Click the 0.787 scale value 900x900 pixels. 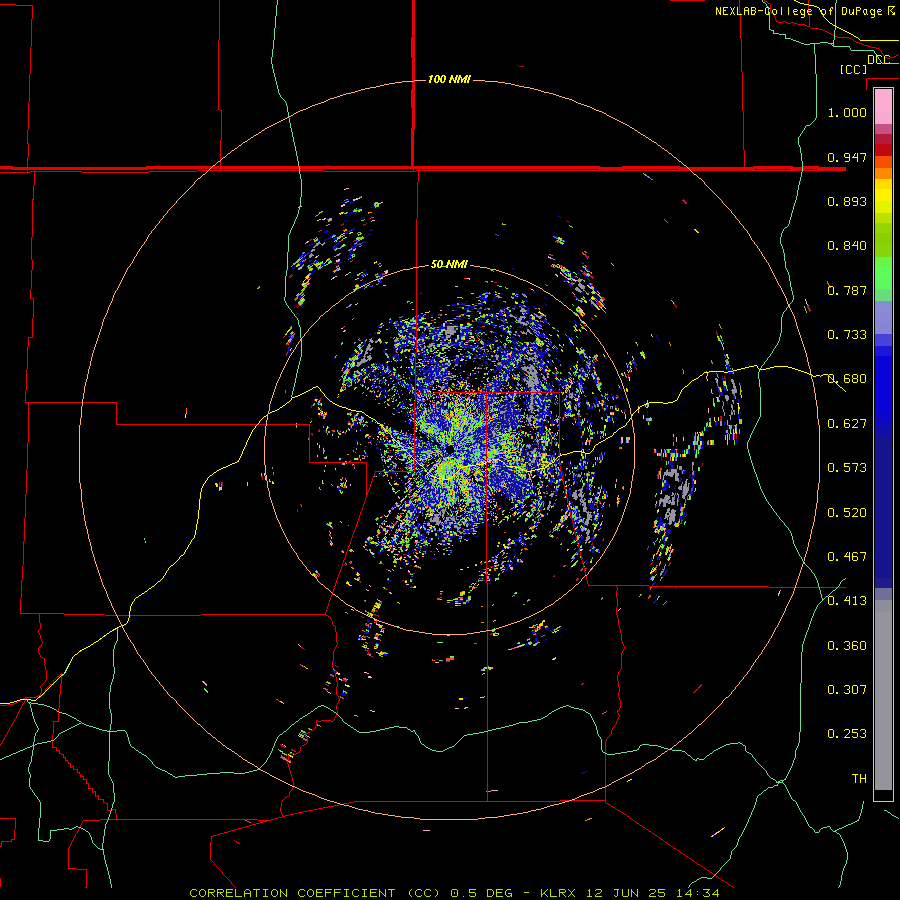(x=847, y=290)
